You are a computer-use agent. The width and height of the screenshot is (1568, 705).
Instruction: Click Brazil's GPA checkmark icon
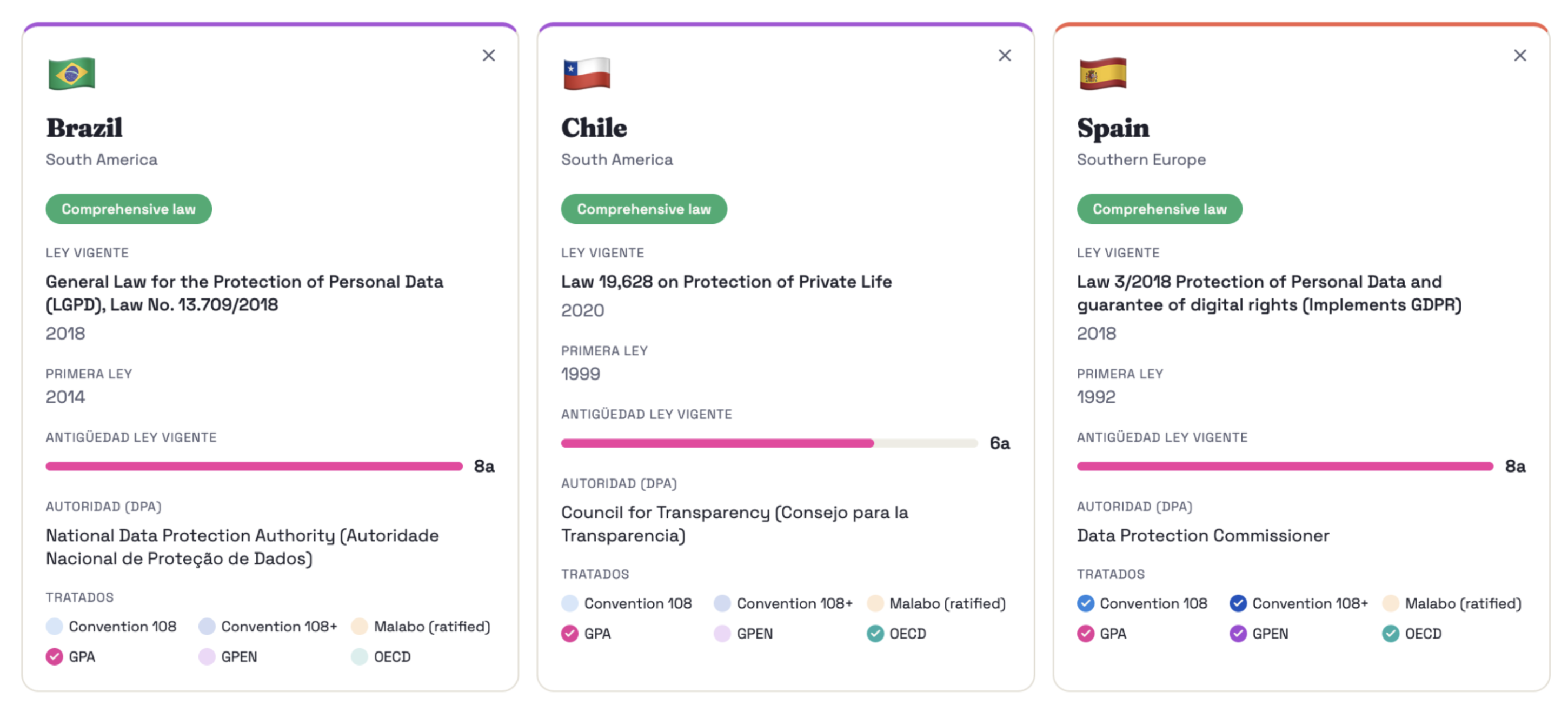(54, 656)
